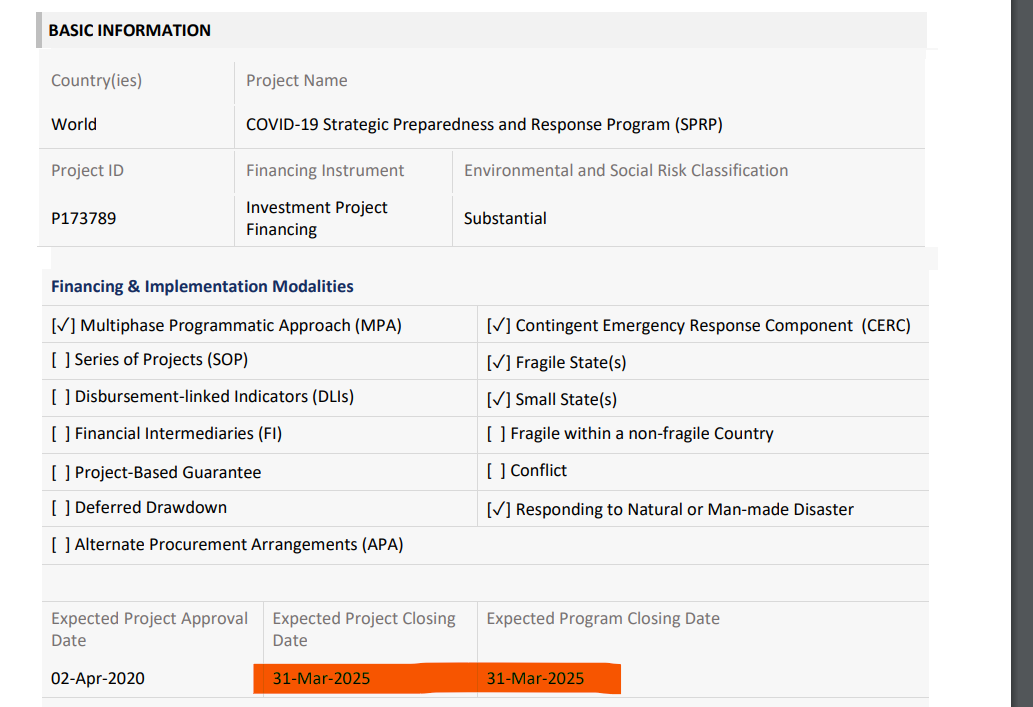1033x707 pixels.
Task: Toggle the Alternate Procurement Arrangements (APA) checkbox
Action: point(61,544)
